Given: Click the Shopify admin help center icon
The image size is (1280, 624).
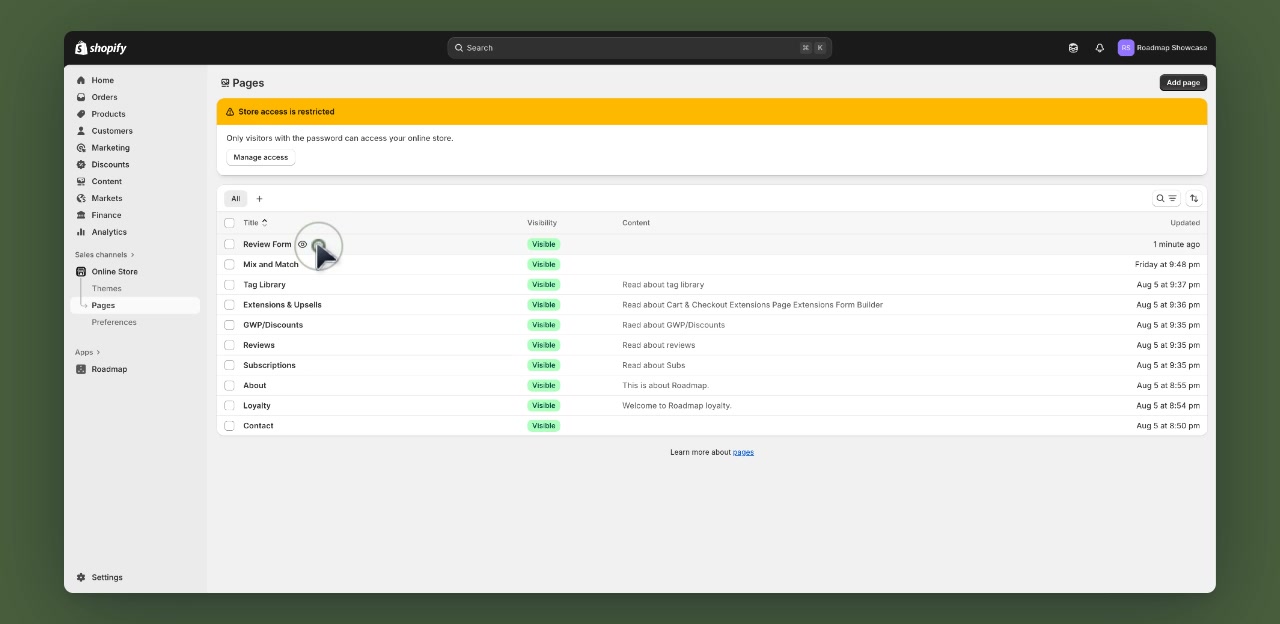Looking at the screenshot, I should pos(1073,47).
